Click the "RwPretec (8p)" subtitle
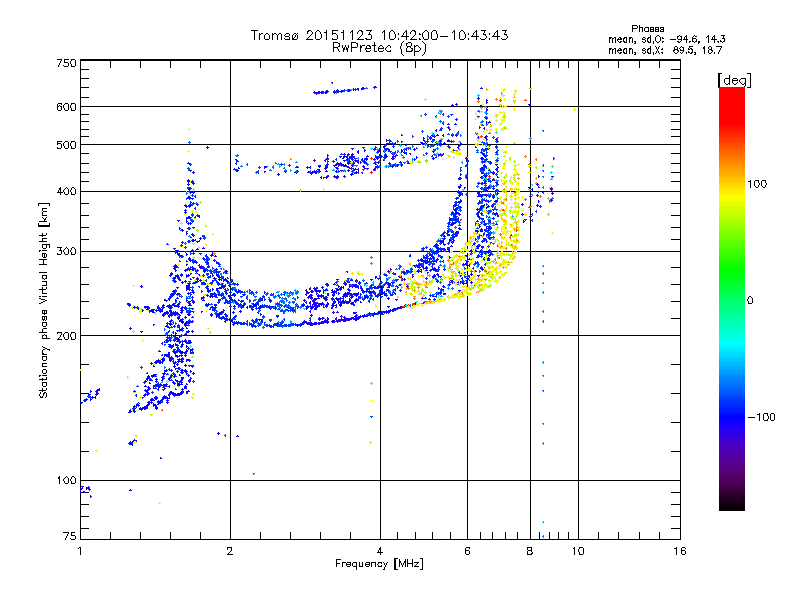 pos(379,48)
